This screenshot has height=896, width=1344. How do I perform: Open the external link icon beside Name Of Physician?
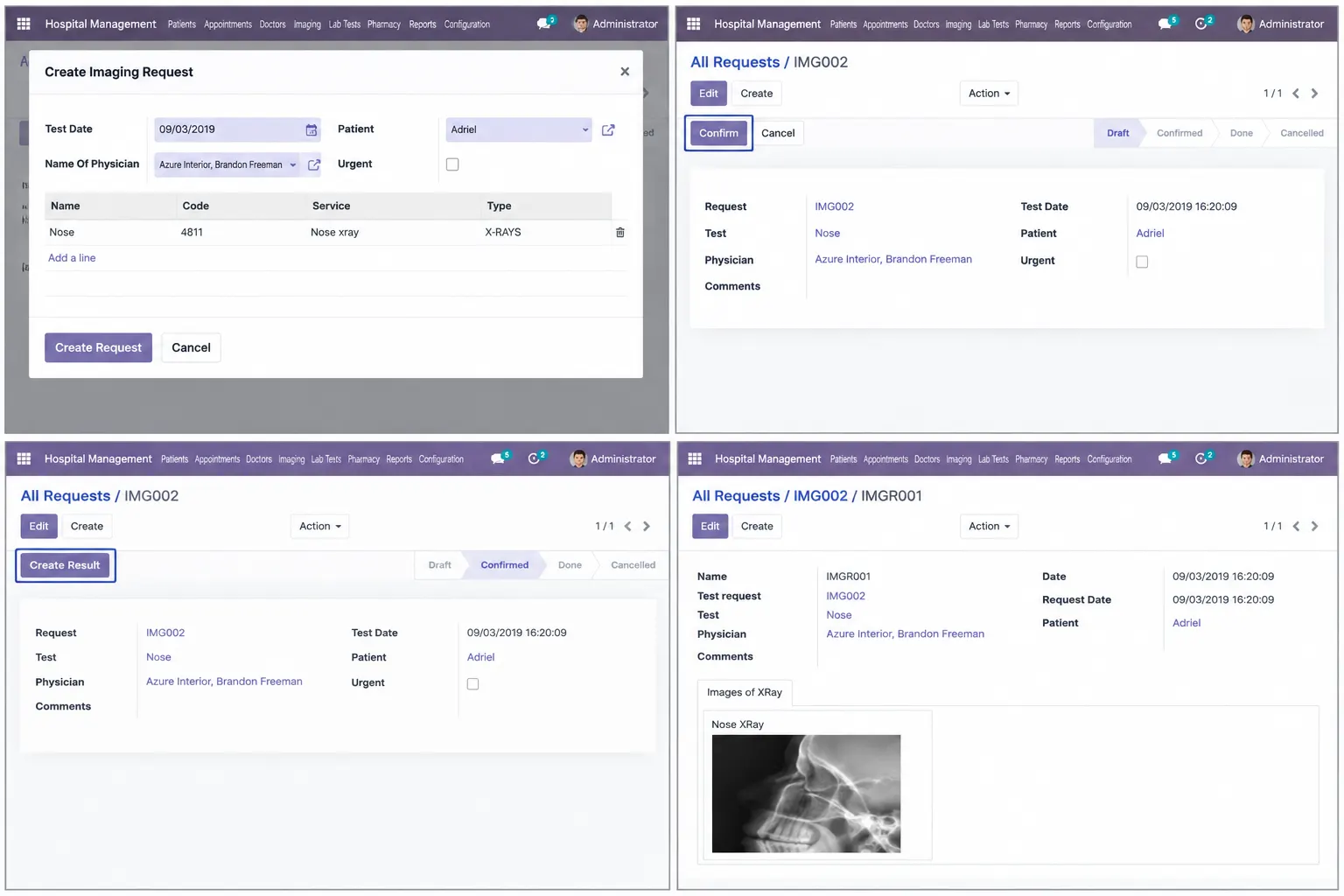click(314, 164)
